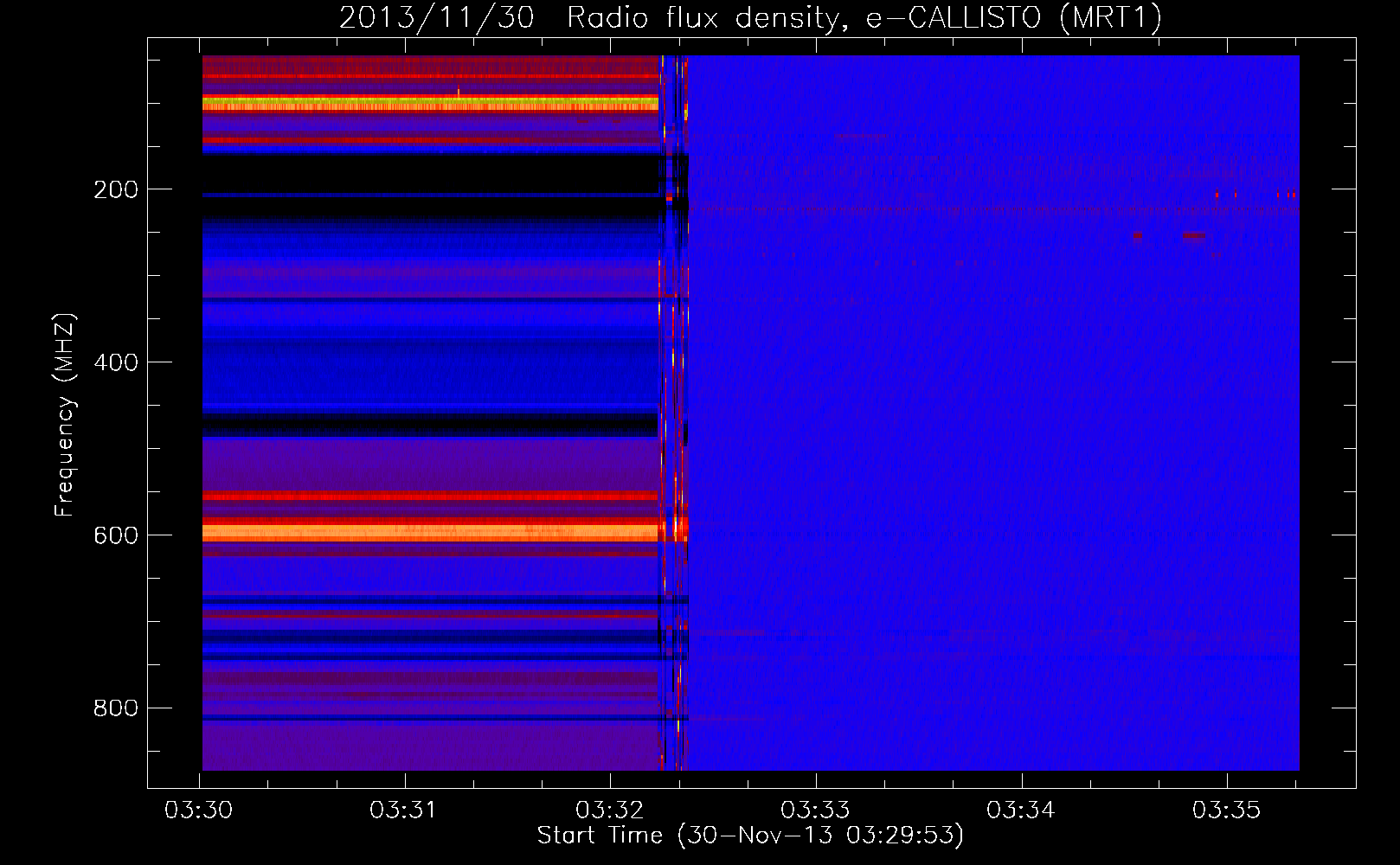Image resolution: width=1400 pixels, height=865 pixels.
Task: Click the '03:30' time tick label
Action: 199,811
